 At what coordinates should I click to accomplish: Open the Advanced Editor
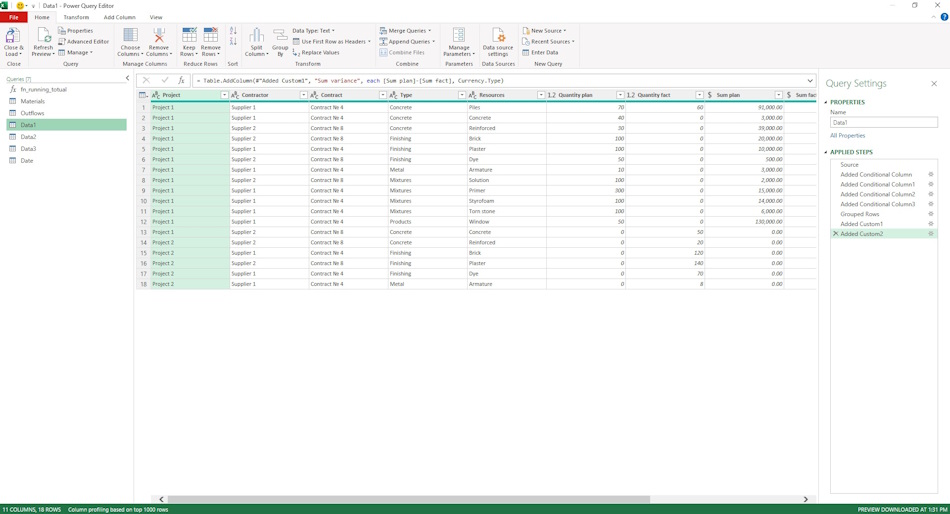coord(84,42)
